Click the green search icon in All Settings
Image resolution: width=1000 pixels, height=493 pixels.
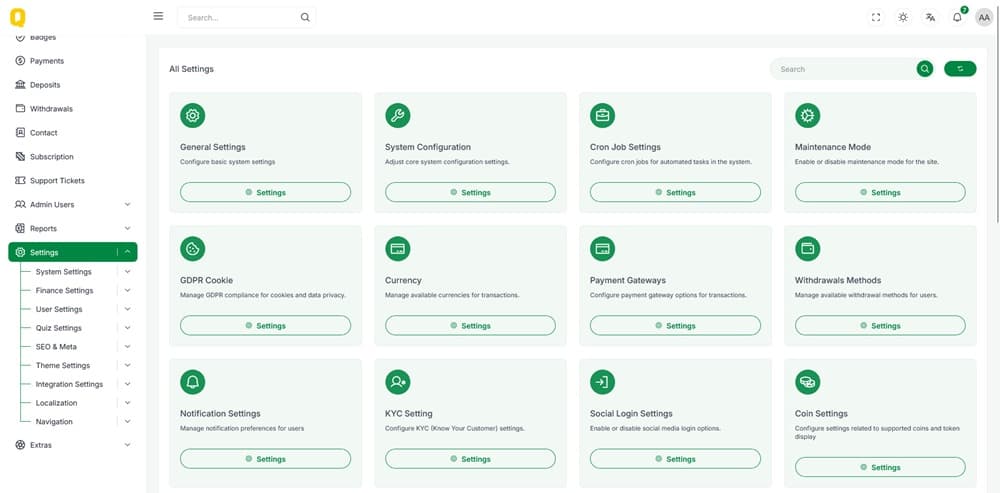click(925, 69)
